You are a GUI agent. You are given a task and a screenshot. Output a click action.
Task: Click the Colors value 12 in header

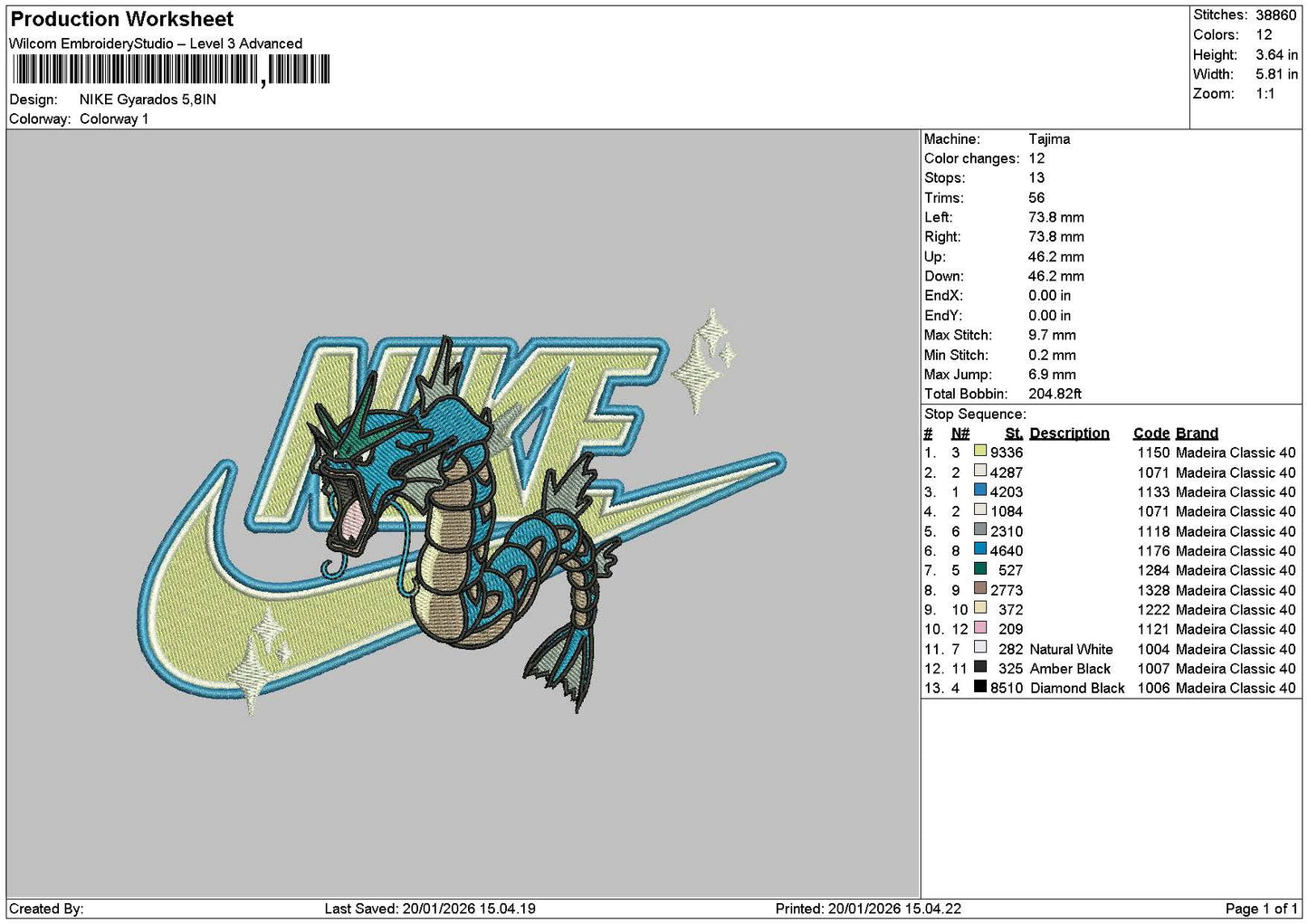(1264, 34)
